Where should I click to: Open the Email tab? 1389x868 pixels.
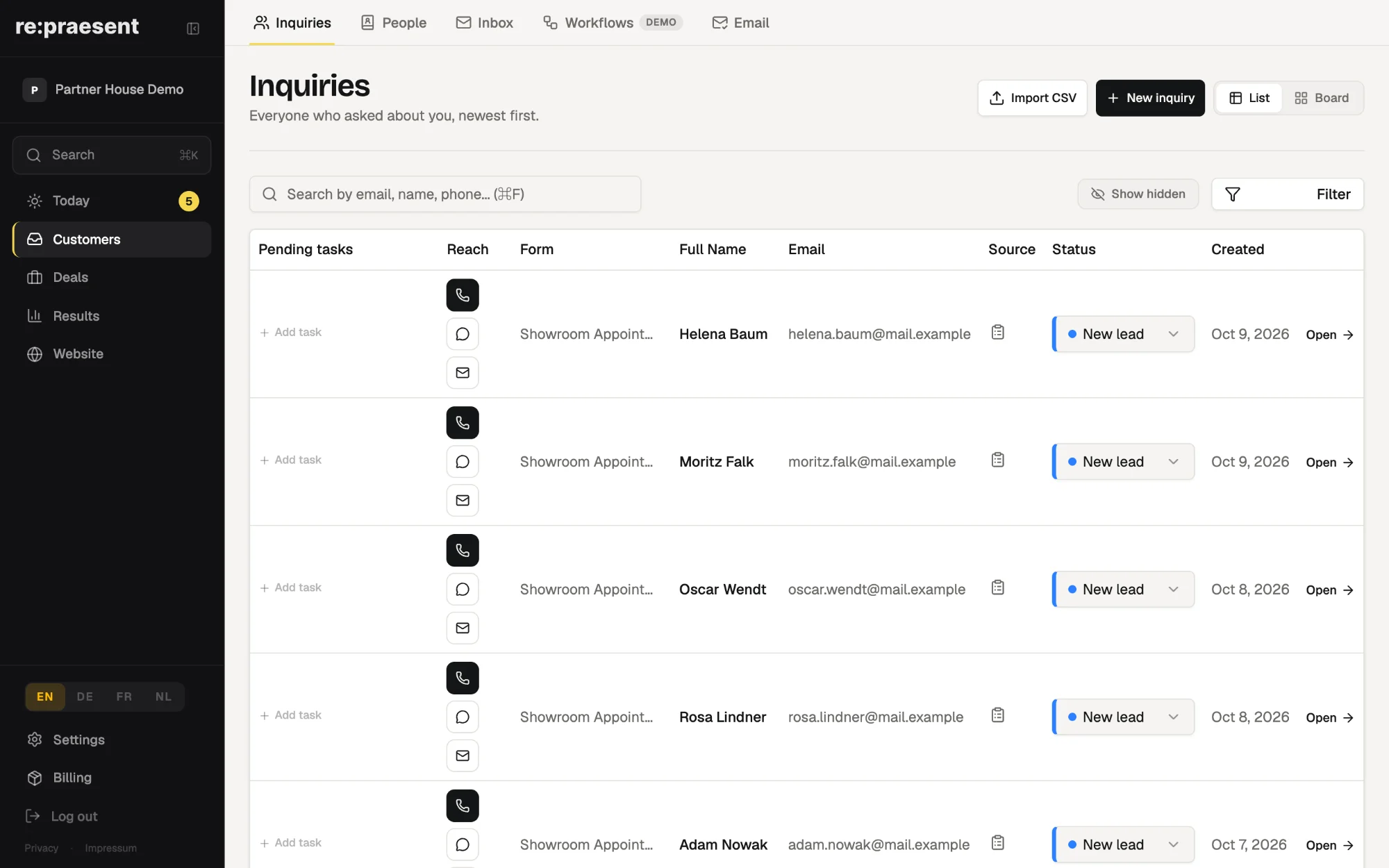pos(741,23)
